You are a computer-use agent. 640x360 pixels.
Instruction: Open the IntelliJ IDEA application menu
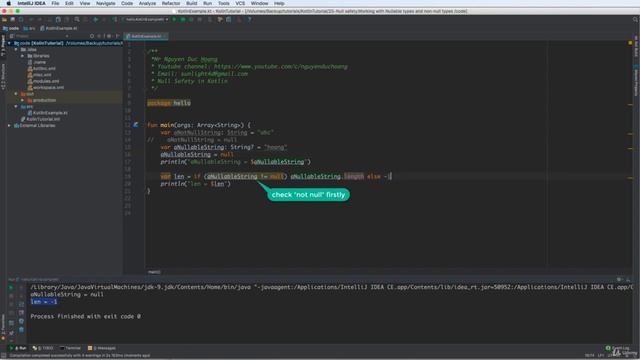[x=31, y=3]
